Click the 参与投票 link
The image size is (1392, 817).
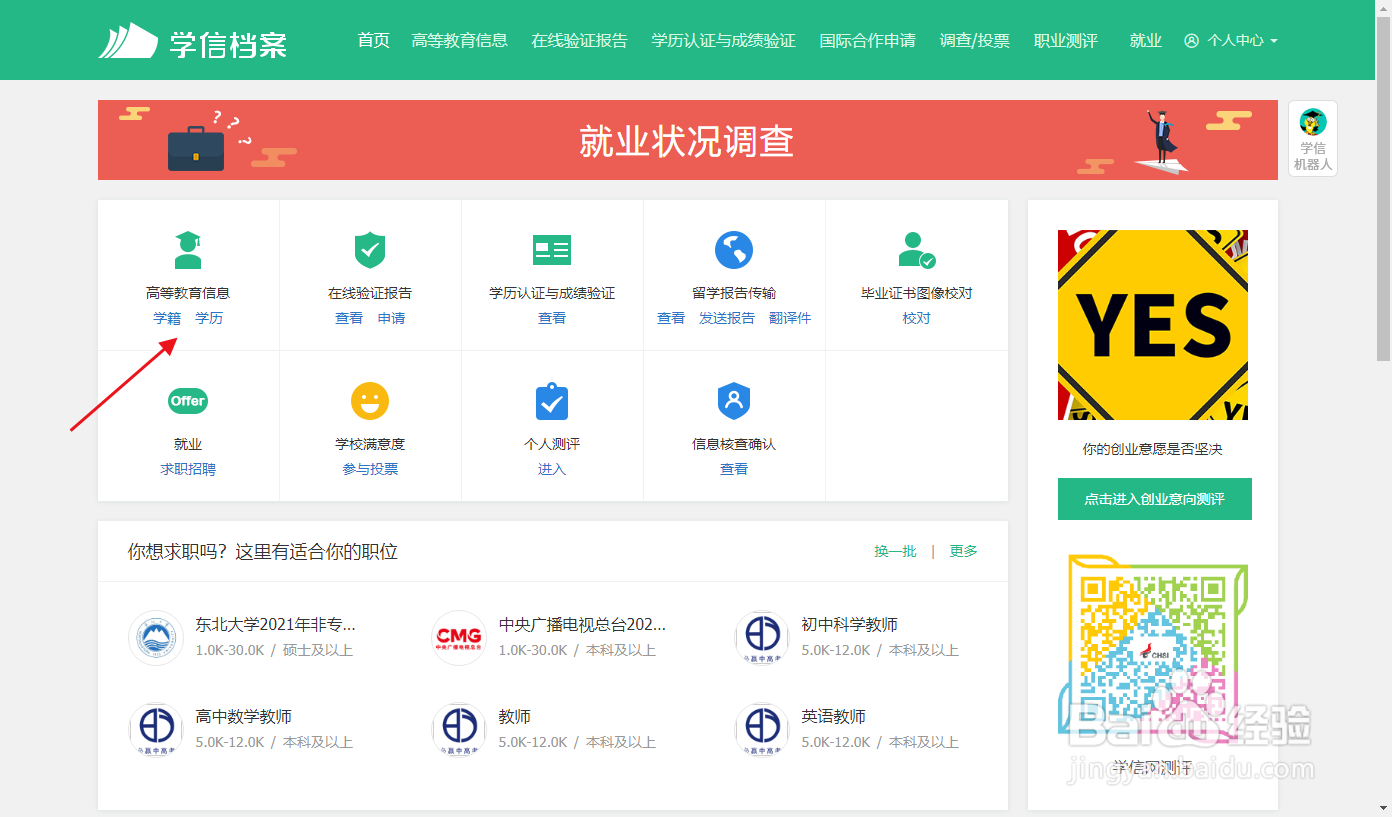370,469
